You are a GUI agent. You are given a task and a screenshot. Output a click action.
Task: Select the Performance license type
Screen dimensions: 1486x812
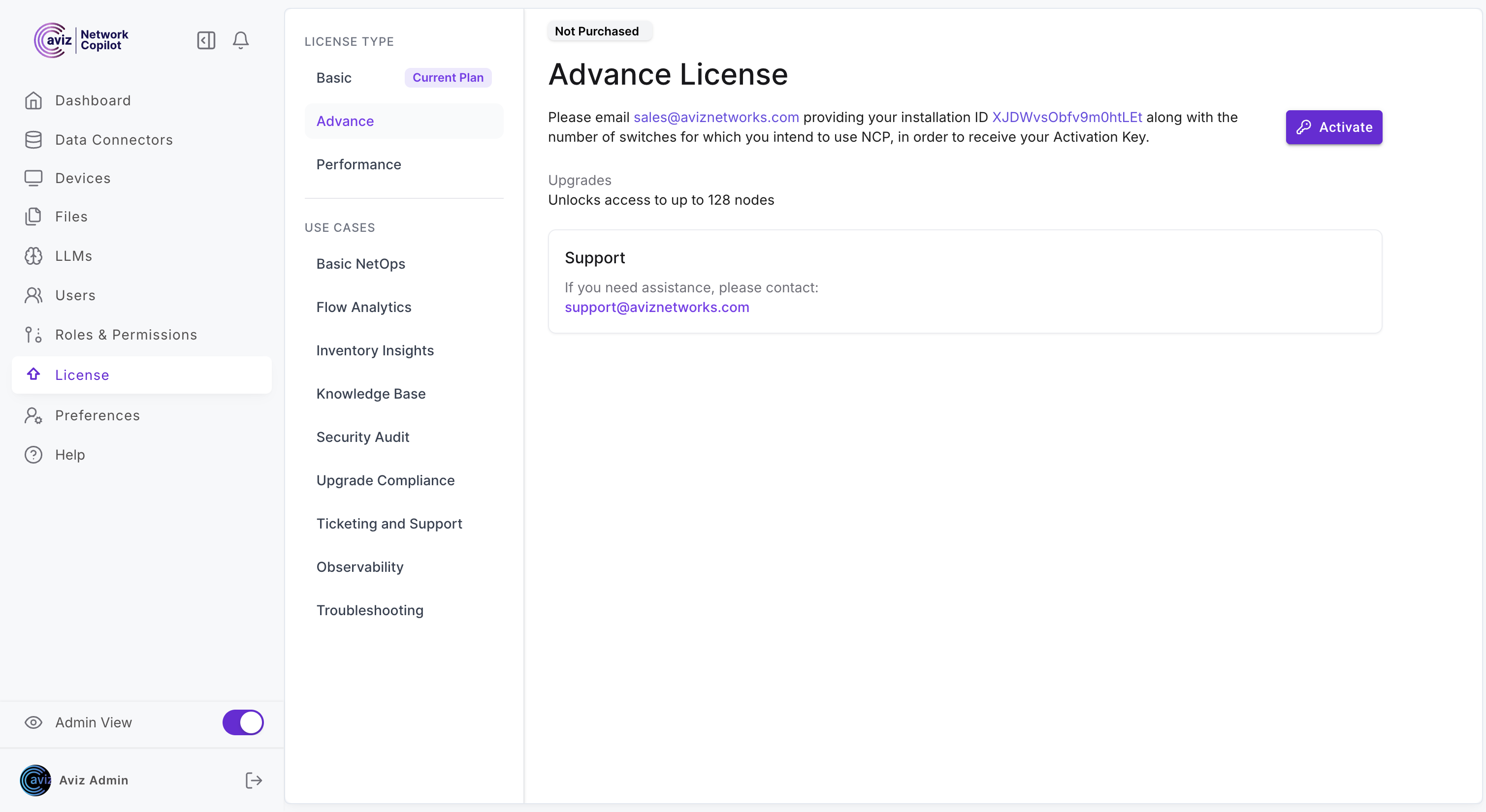[358, 164]
